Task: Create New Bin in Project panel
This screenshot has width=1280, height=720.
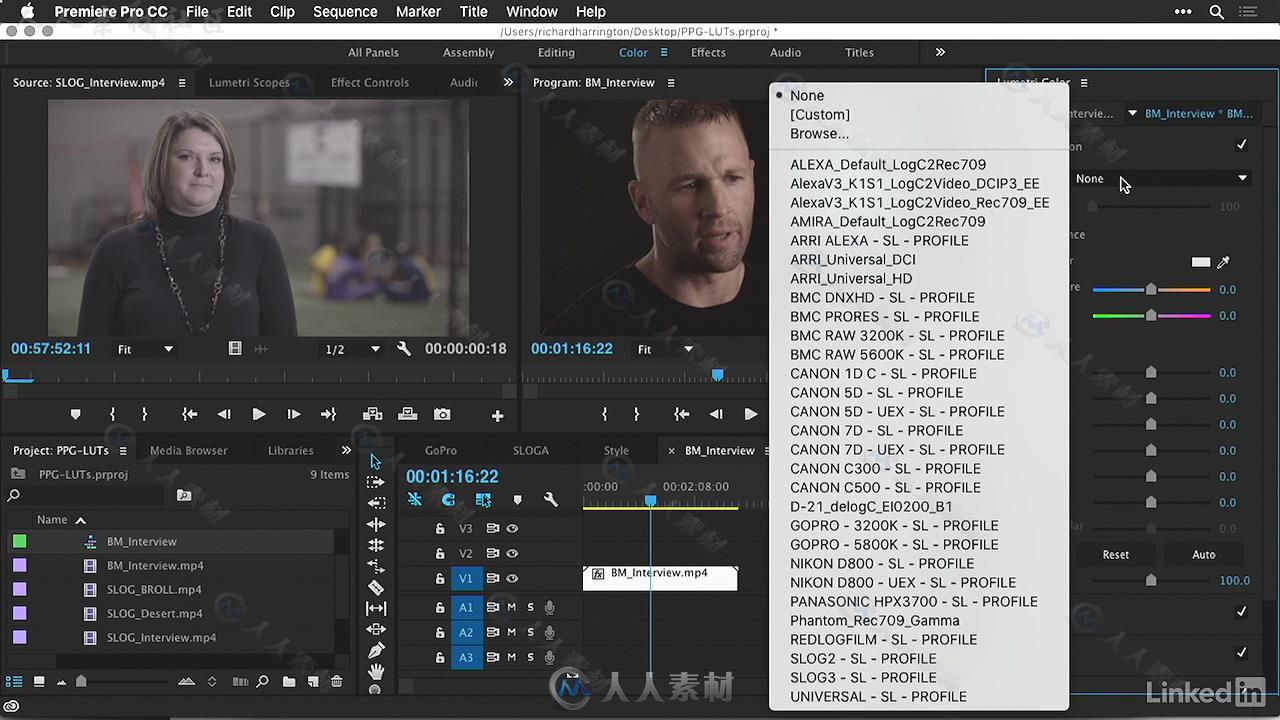Action: point(288,681)
